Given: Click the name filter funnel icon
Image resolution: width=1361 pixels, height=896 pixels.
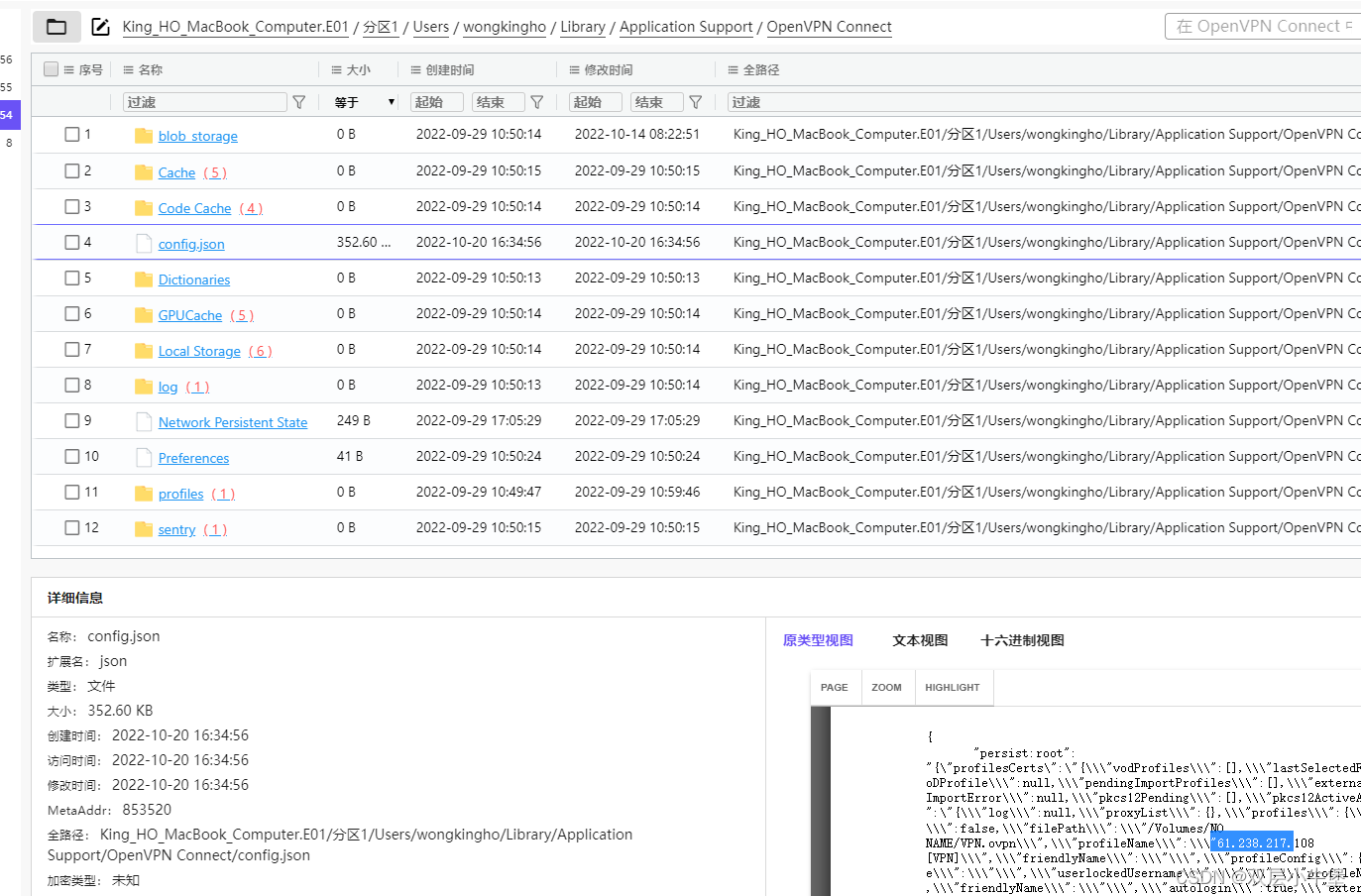Looking at the screenshot, I should pos(299,102).
